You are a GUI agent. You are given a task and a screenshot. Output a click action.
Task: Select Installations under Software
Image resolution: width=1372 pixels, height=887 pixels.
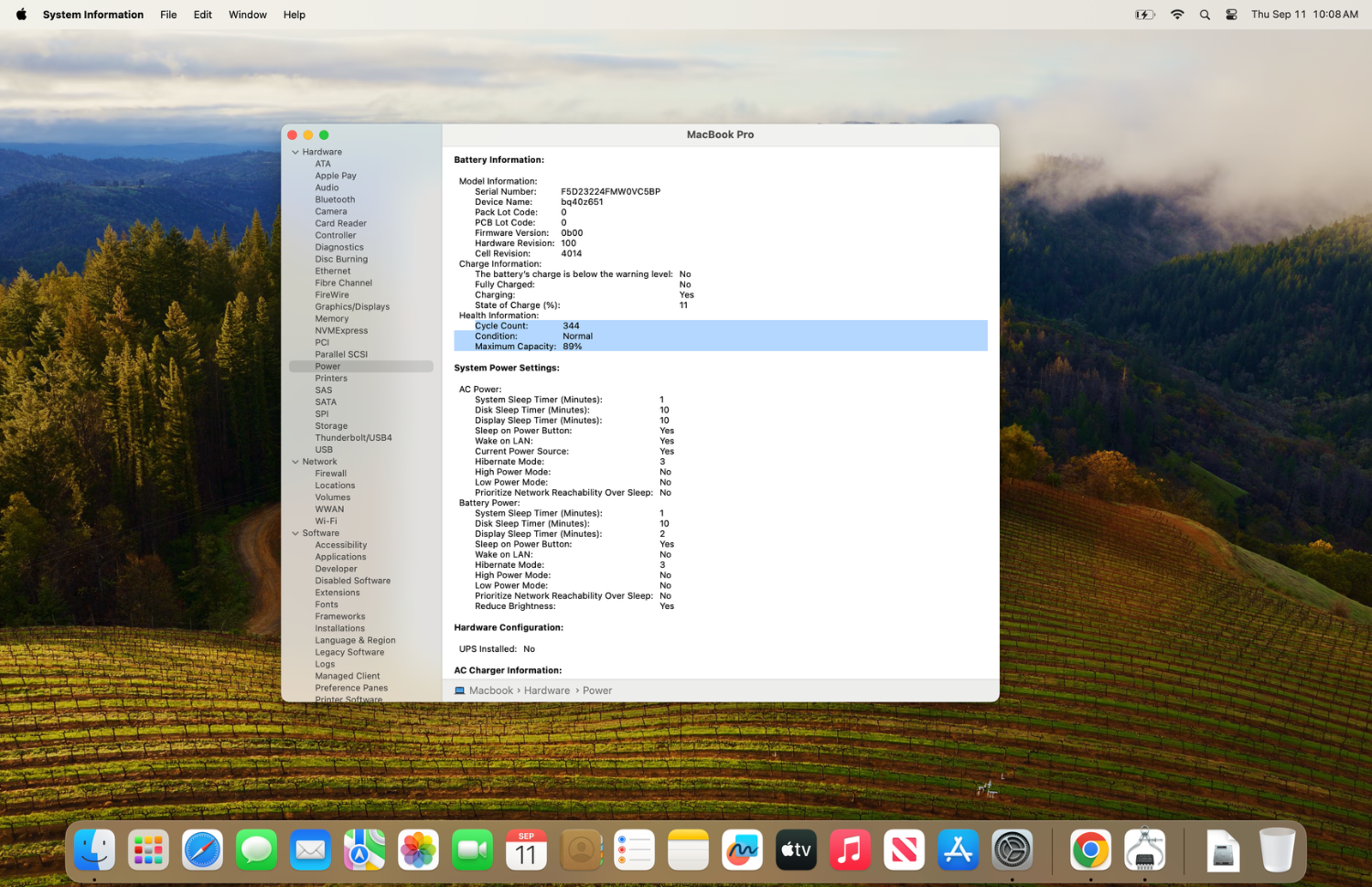tap(339, 628)
